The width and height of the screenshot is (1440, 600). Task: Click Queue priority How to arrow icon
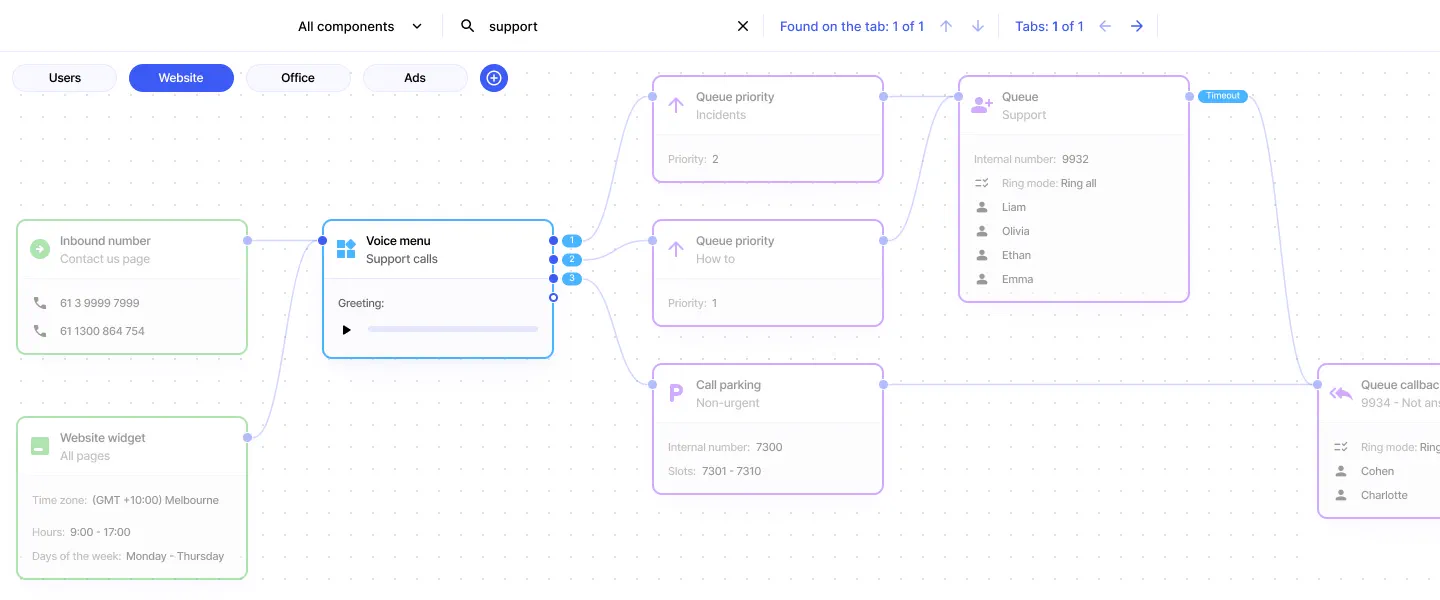tap(675, 249)
